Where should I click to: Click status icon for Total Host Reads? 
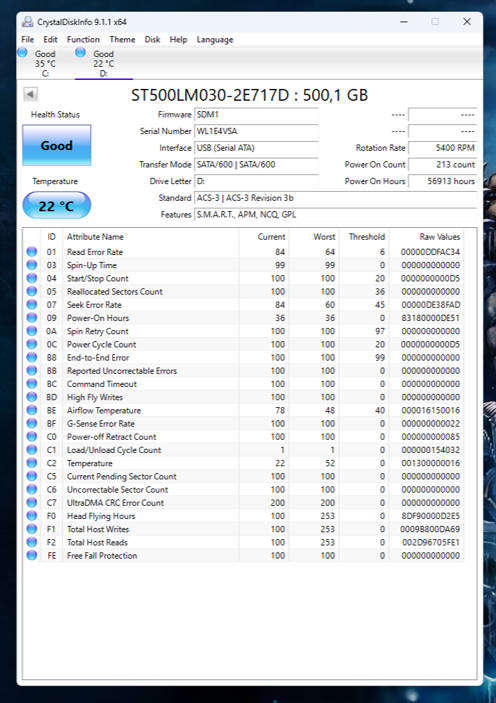pos(31,542)
